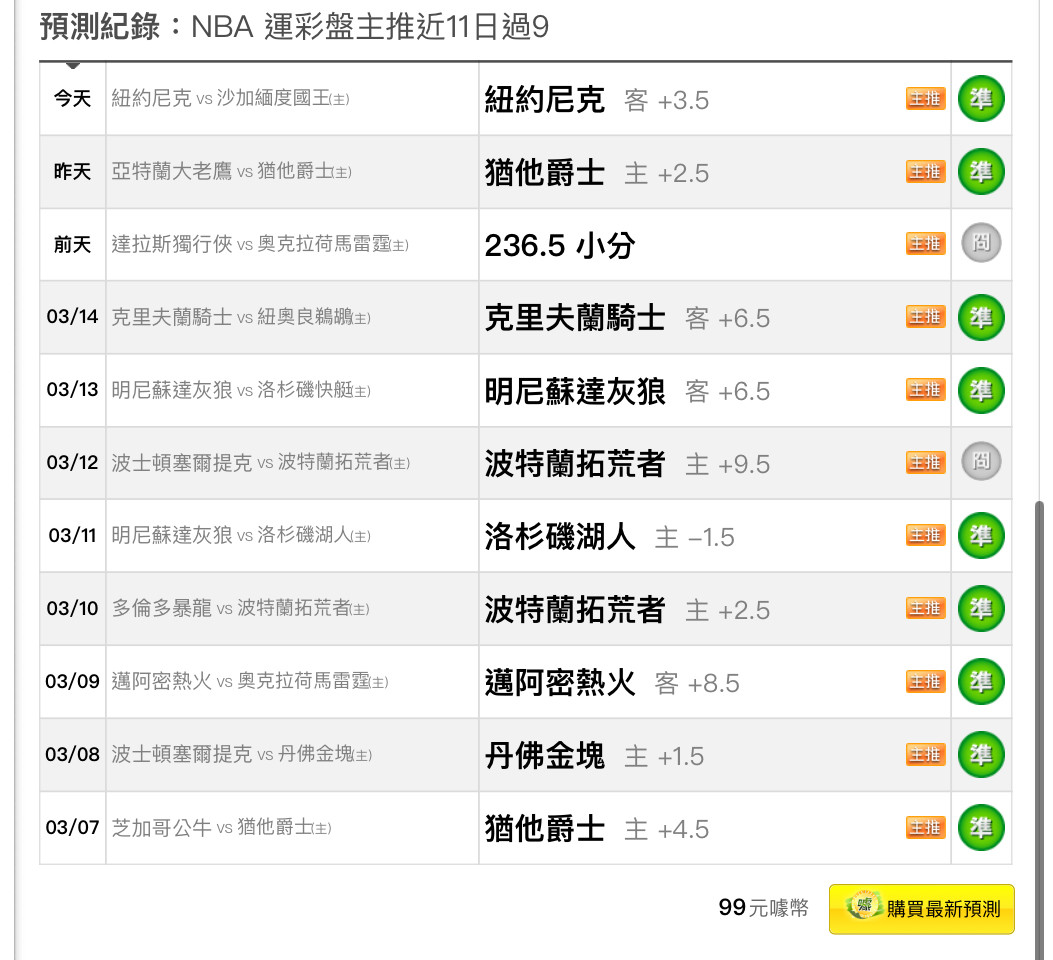Select prediction 洛杉磯湖人 主 -1.5
Image resolution: width=1053 pixels, height=960 pixels.
(x=610, y=537)
